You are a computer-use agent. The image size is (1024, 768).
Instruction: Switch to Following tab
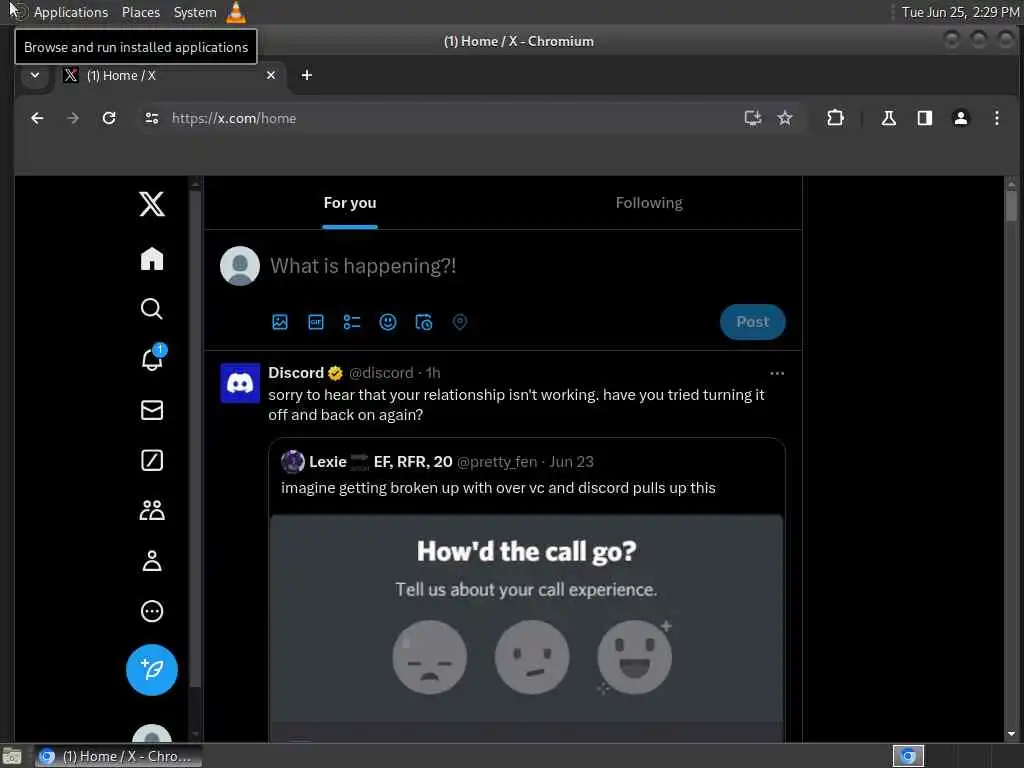pos(649,203)
